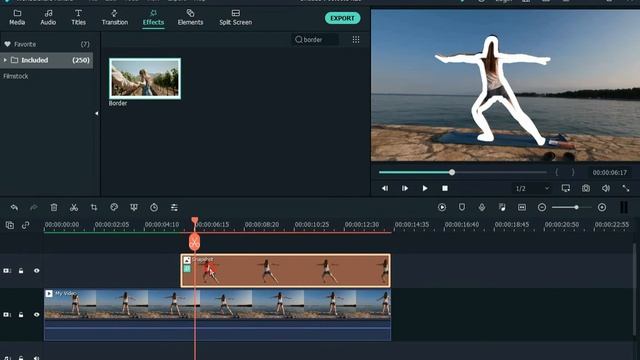Viewport: 640px width, 360px height.
Task: Add a marker with shield icon
Action: pos(462,207)
